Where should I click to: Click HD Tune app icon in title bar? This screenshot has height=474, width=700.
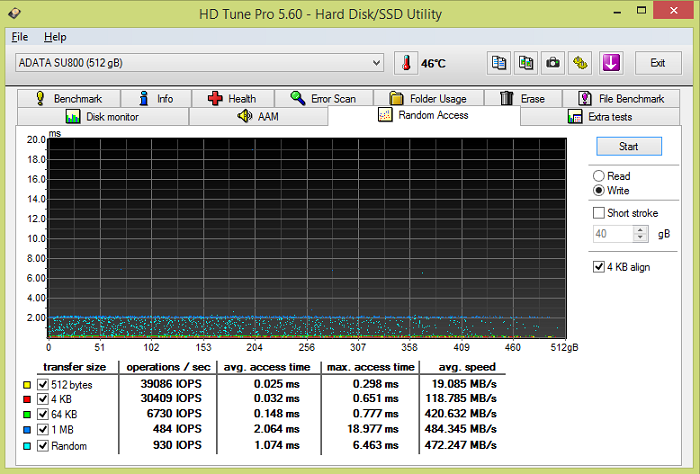click(x=14, y=13)
